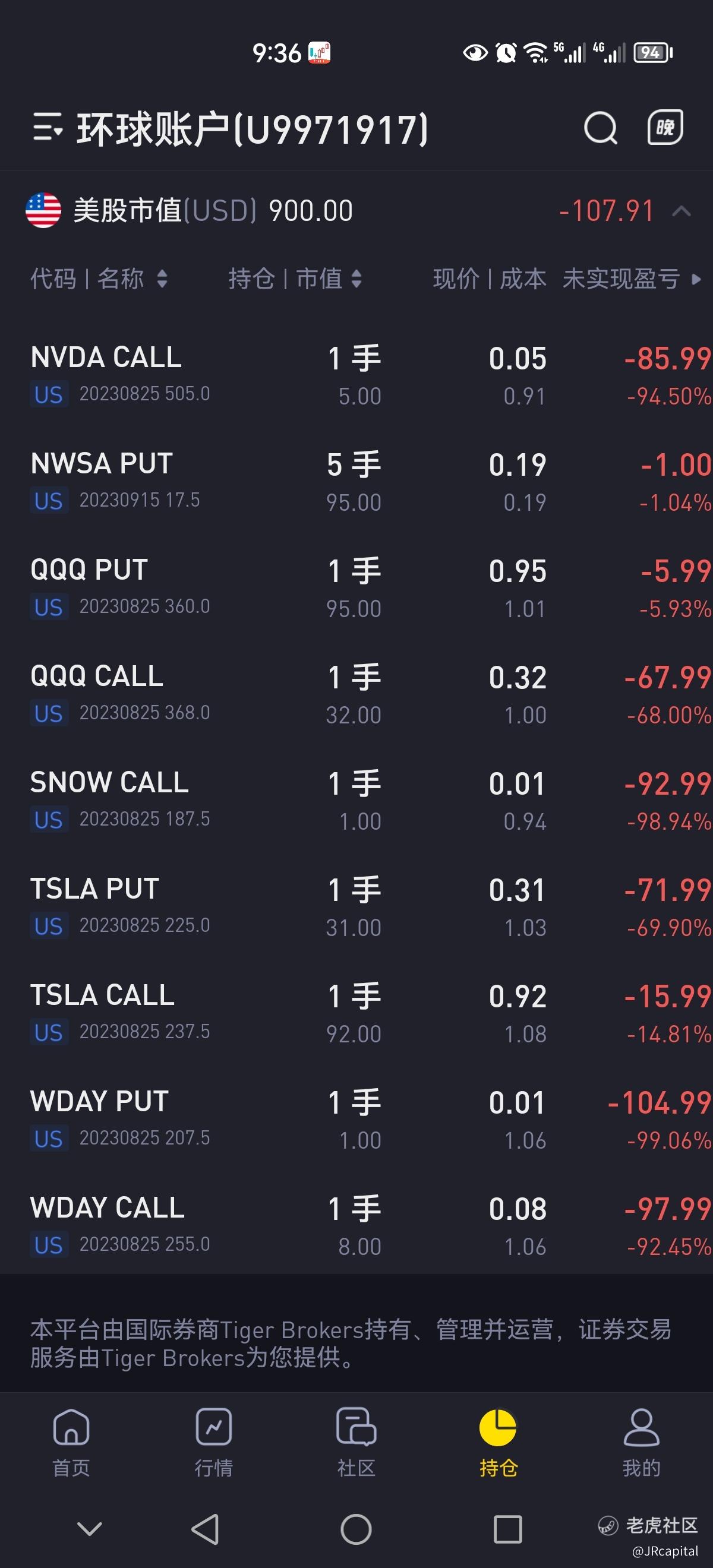This screenshot has width=713, height=1568.
Task: Tap the US flag icon
Action: tap(43, 211)
